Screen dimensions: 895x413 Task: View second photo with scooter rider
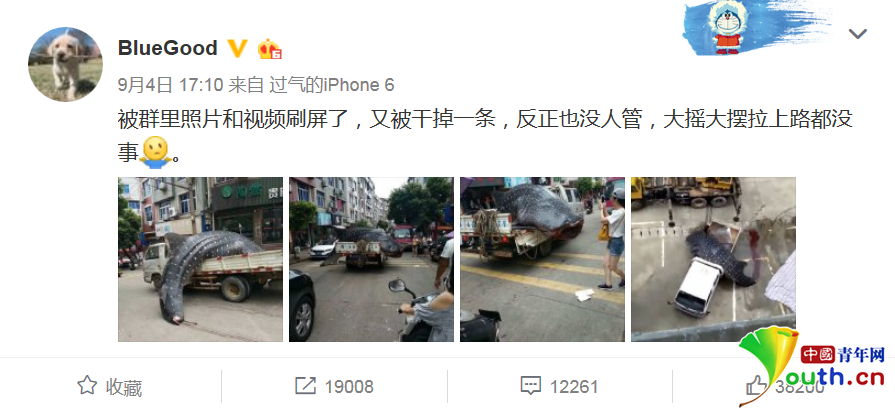pos(371,260)
